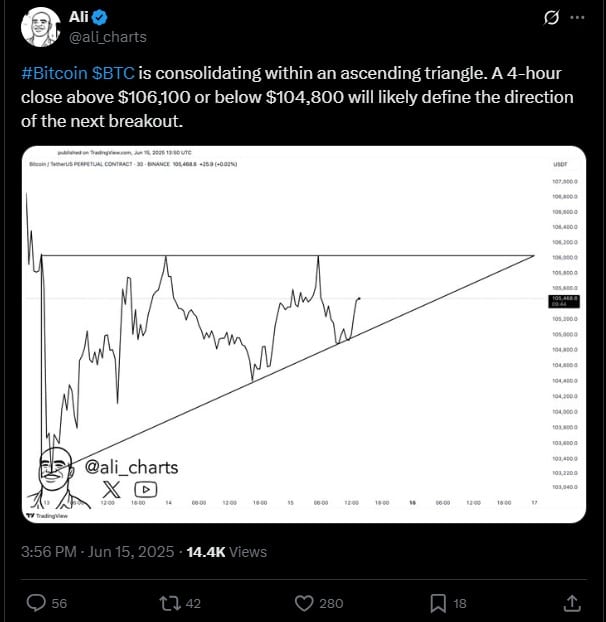Viewport: 606px width, 622px height.
Task: Click the share icon below the tweet
Action: point(571,602)
